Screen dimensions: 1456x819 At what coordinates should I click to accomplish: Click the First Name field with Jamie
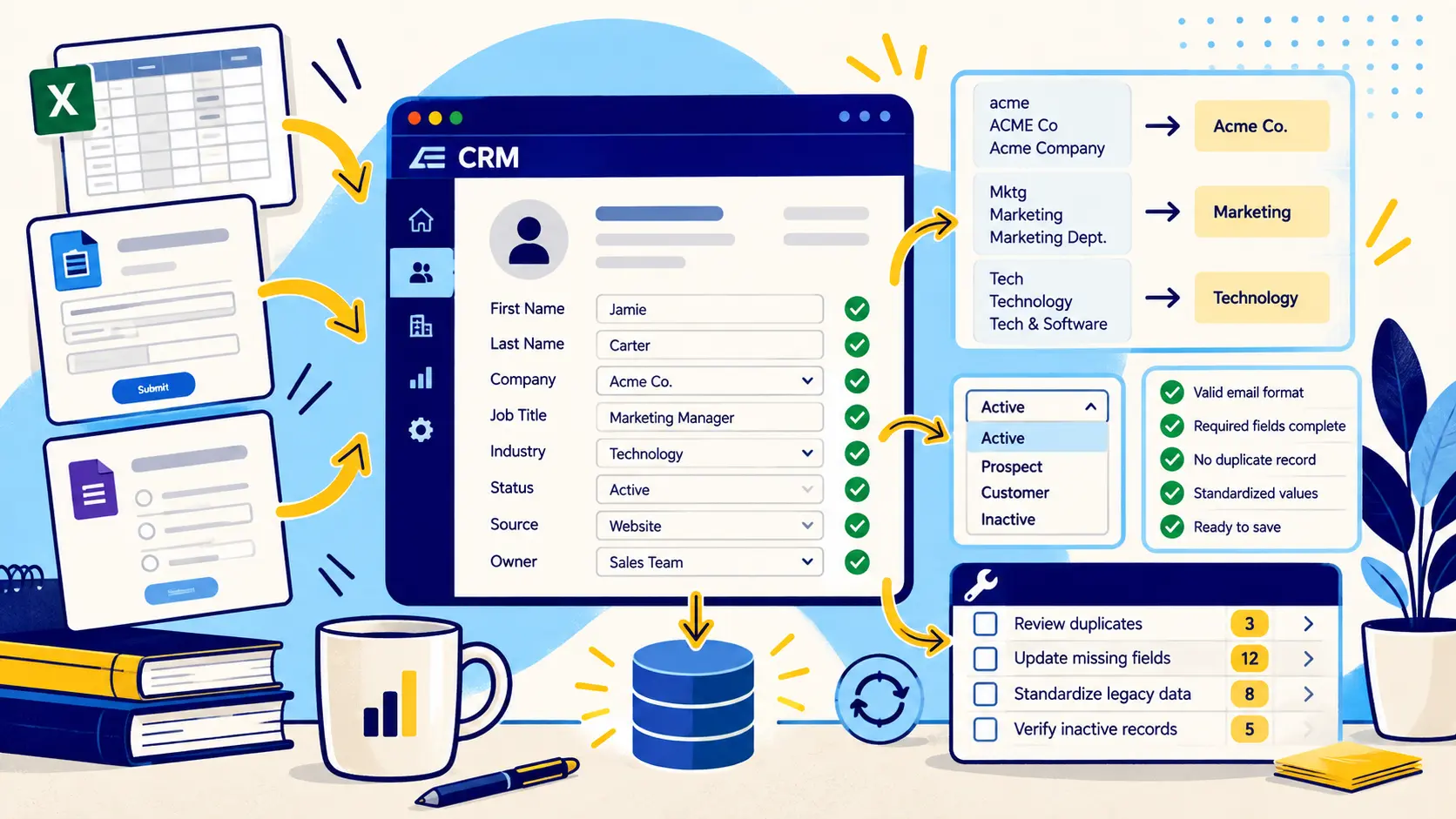click(710, 309)
